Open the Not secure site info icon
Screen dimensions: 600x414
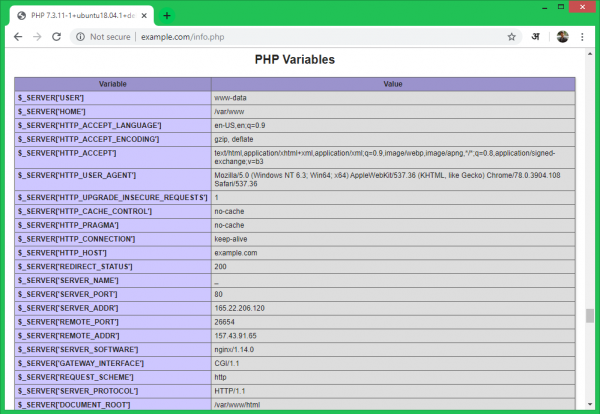[x=80, y=36]
